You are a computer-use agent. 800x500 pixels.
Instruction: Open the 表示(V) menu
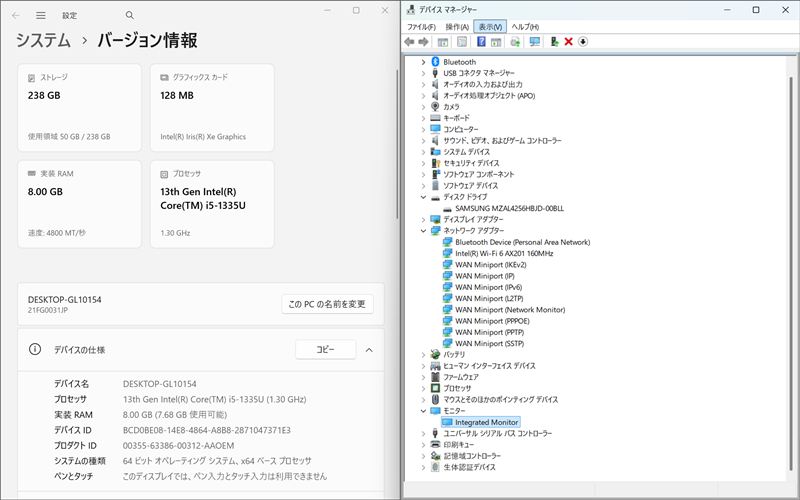490,26
